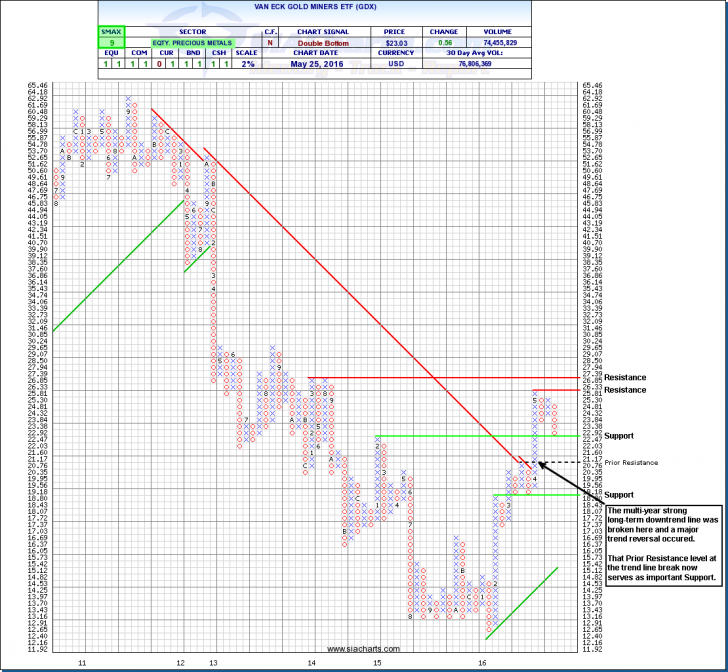Click the 2% scale value
The width and height of the screenshot is (728, 672).
point(245,66)
